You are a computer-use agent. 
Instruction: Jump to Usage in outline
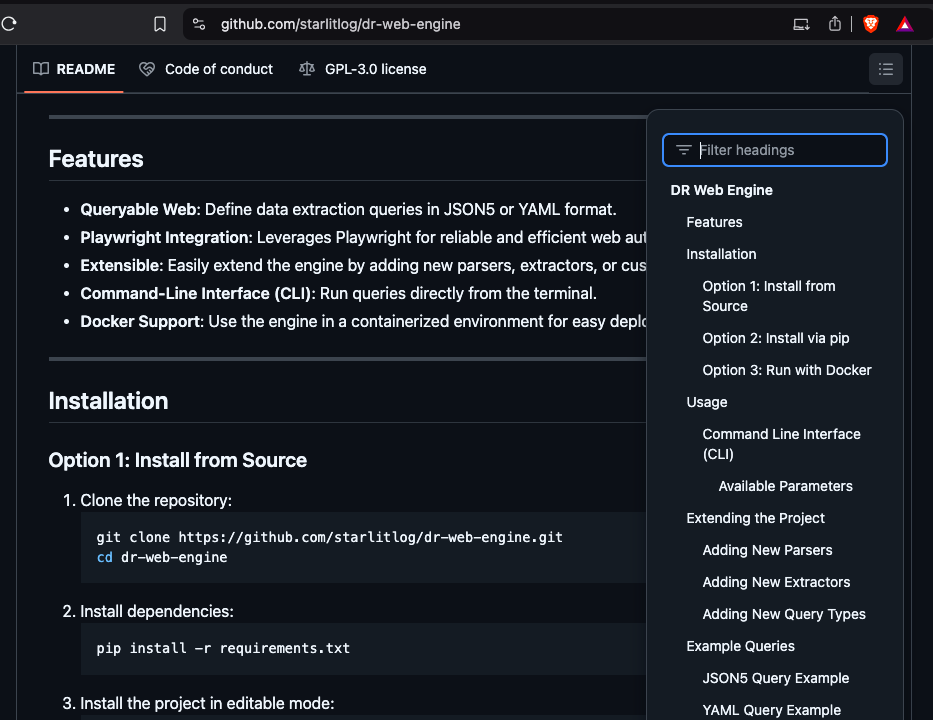(706, 402)
